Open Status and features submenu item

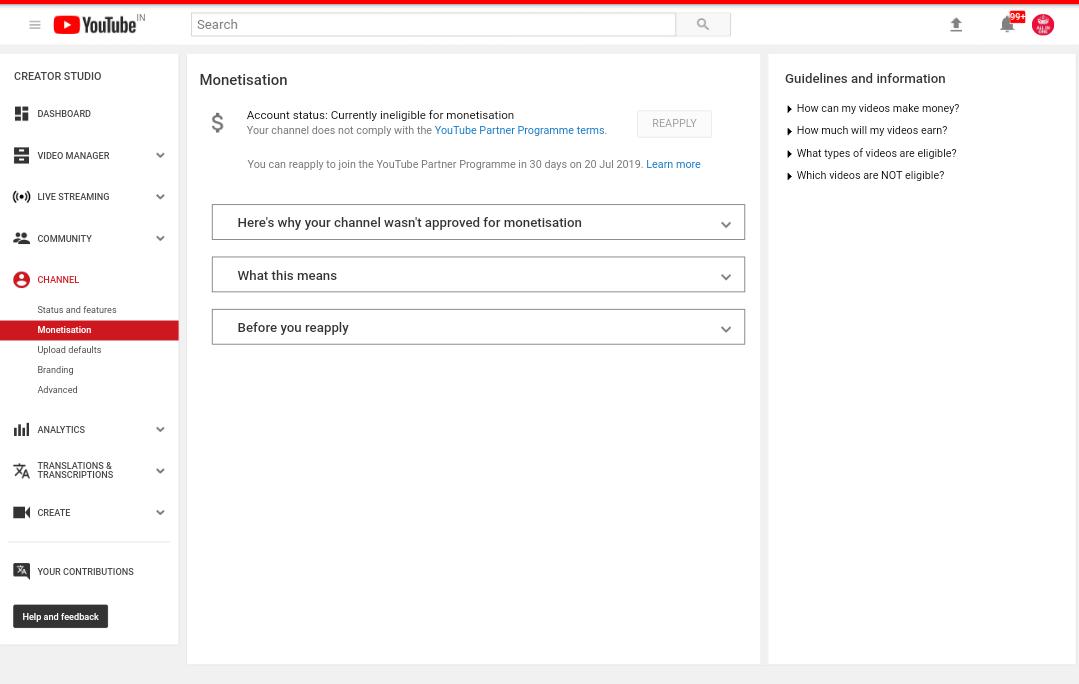(x=77, y=310)
